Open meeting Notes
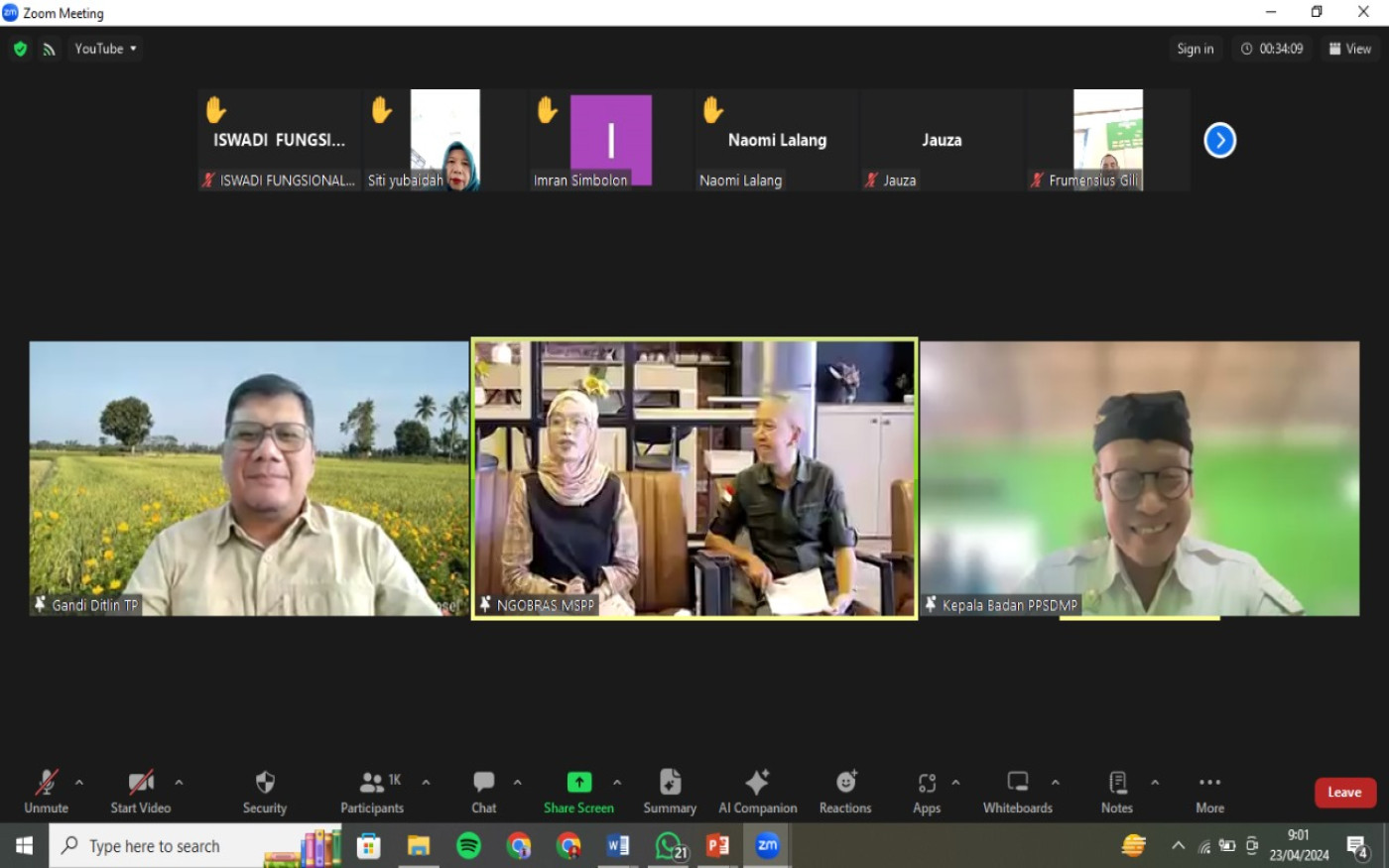1389x868 pixels. pos(1117,784)
